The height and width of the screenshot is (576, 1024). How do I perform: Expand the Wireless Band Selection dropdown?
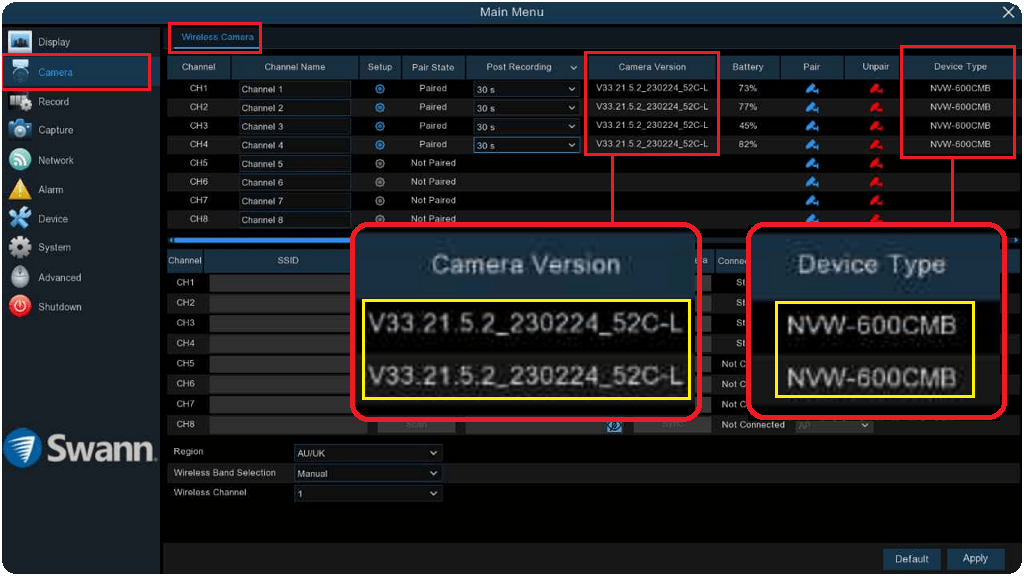coord(367,473)
